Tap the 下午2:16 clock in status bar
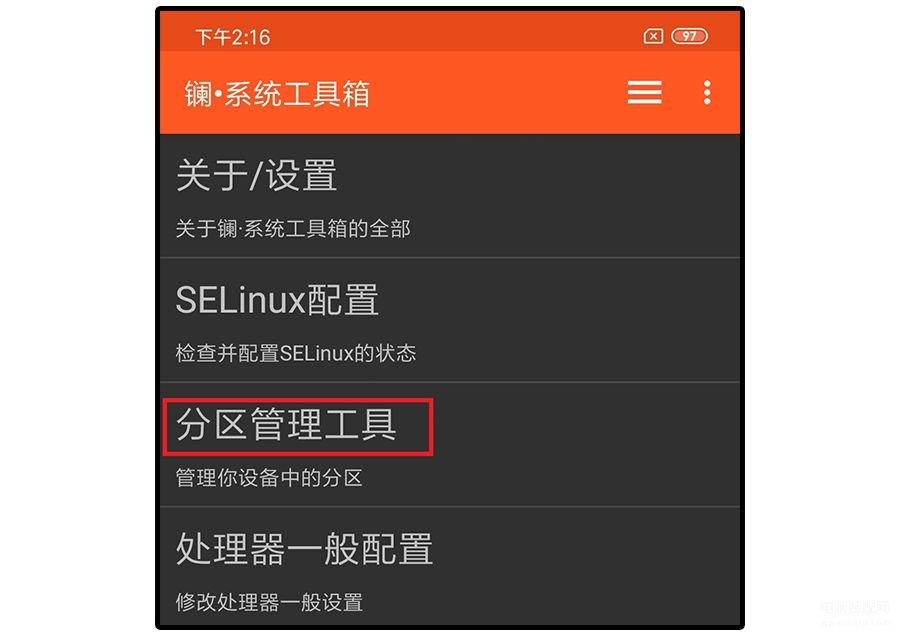The height and width of the screenshot is (636, 900). coord(232,37)
